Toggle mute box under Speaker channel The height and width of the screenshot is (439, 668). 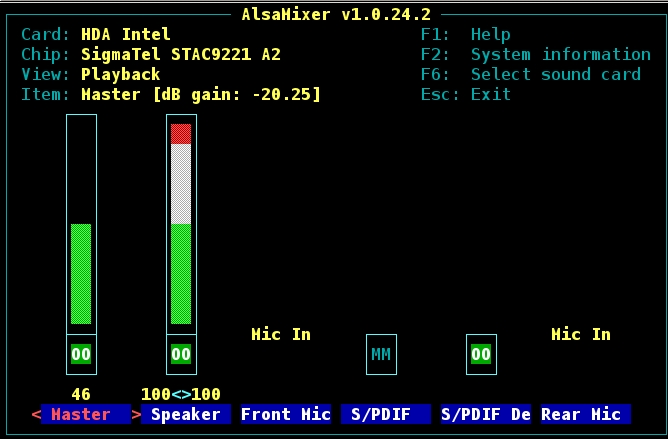[x=181, y=354]
